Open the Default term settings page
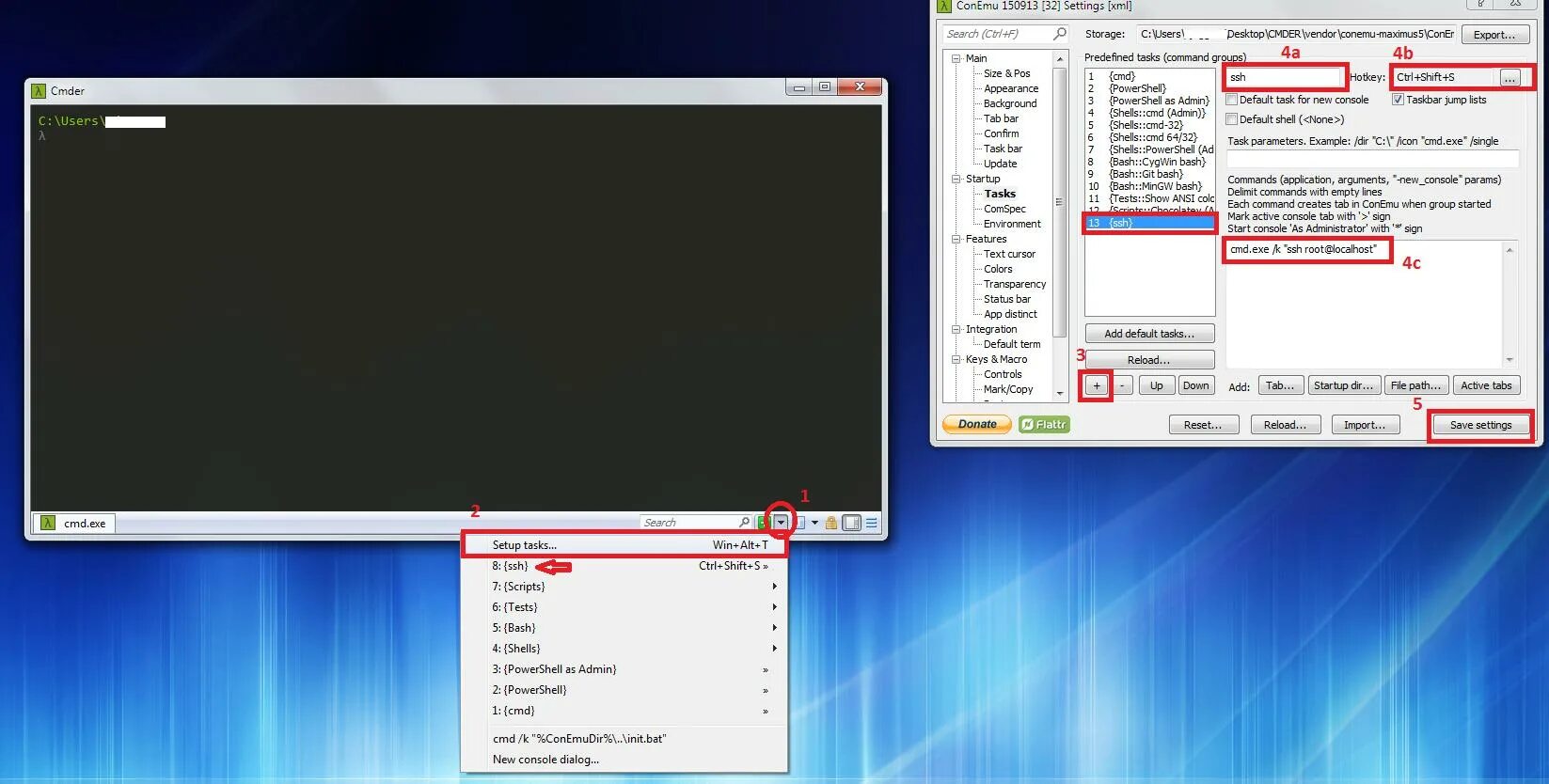This screenshot has width=1549, height=784. [x=1012, y=344]
